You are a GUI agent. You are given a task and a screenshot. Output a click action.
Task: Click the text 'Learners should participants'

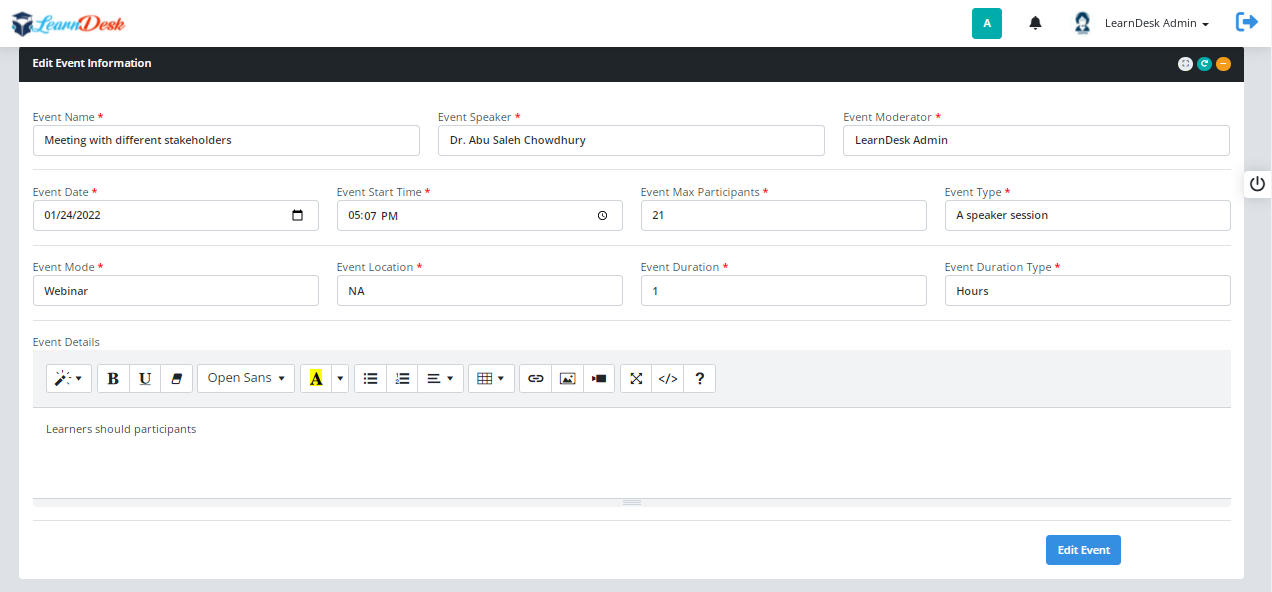tap(121, 429)
